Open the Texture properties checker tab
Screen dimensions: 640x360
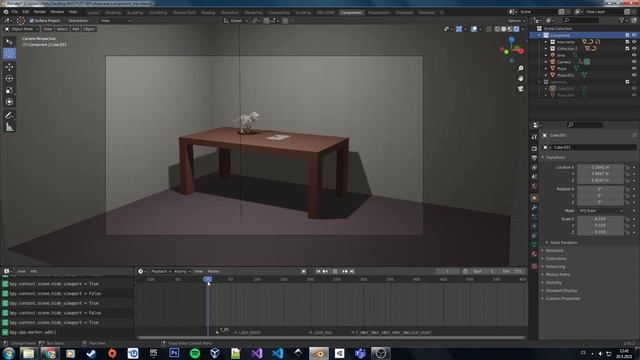click(534, 266)
